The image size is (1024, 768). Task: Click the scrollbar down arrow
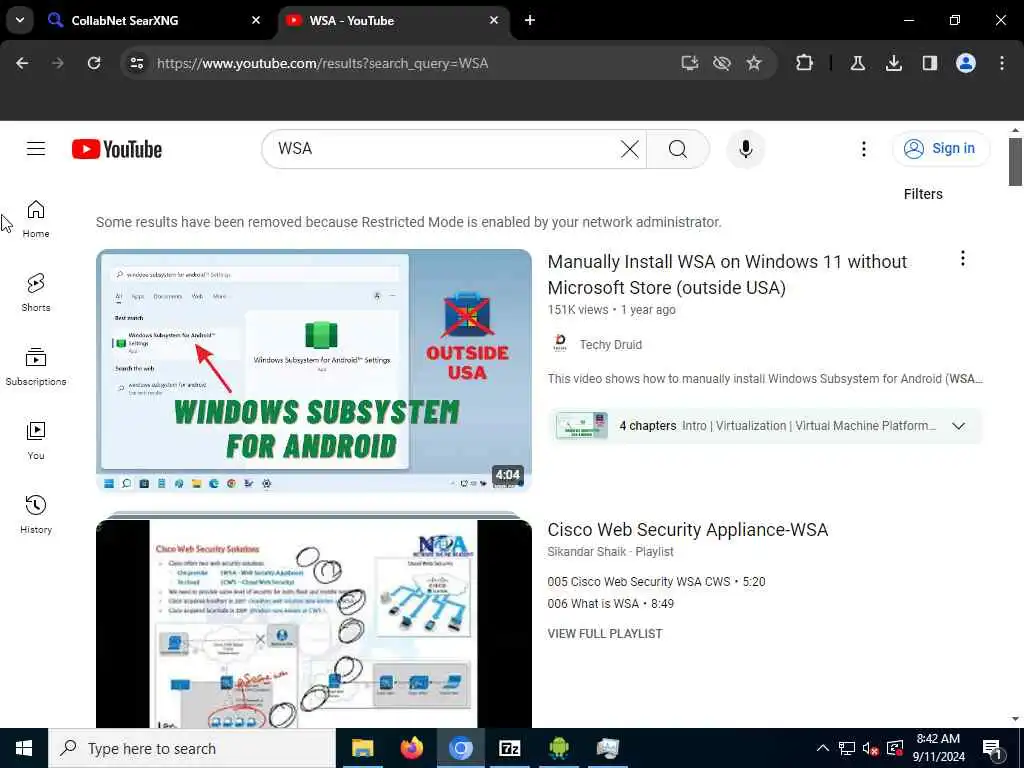[x=1015, y=719]
